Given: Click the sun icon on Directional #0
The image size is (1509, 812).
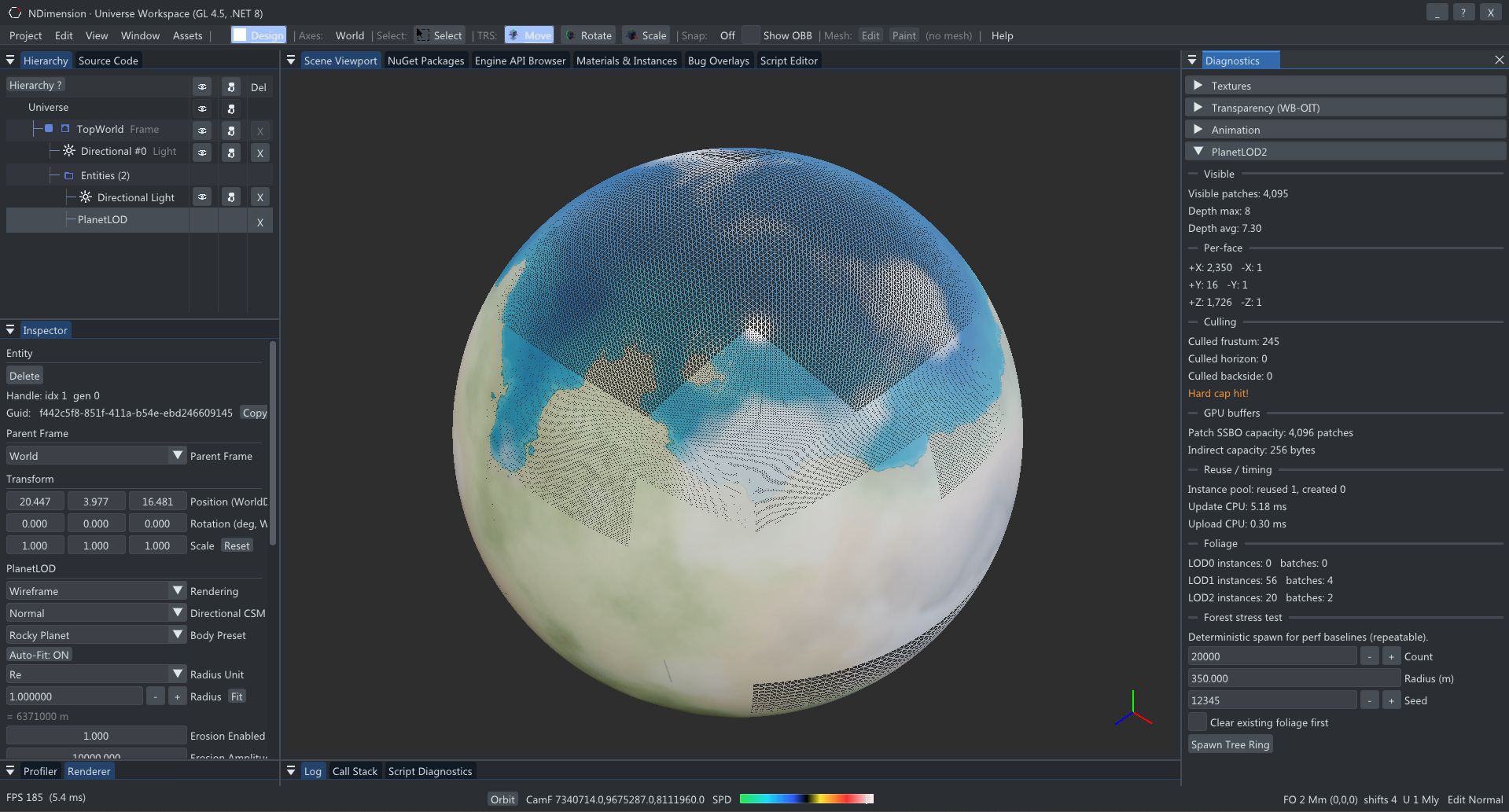Looking at the screenshot, I should coord(68,151).
